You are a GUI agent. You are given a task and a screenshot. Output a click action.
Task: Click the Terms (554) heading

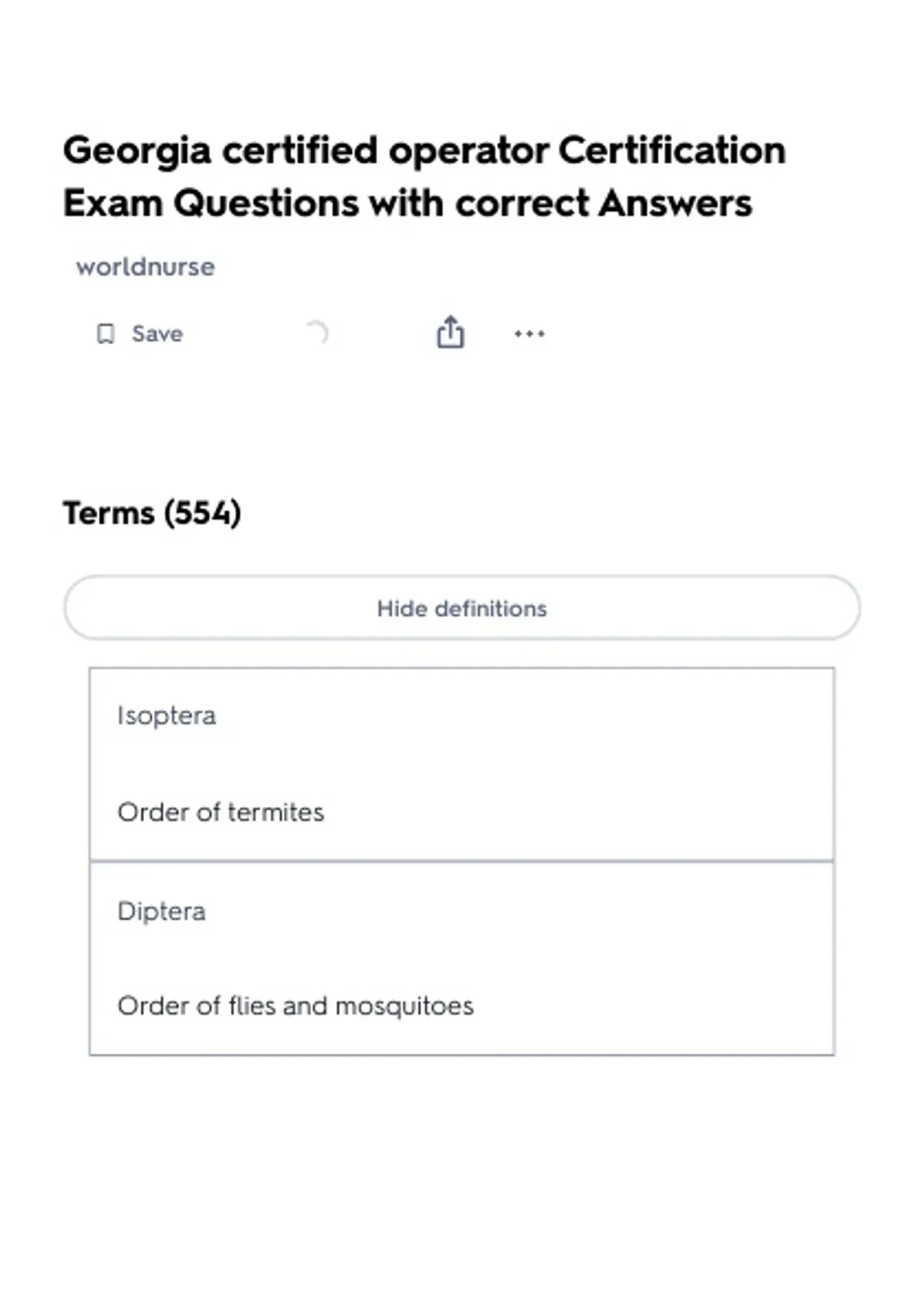(x=152, y=513)
